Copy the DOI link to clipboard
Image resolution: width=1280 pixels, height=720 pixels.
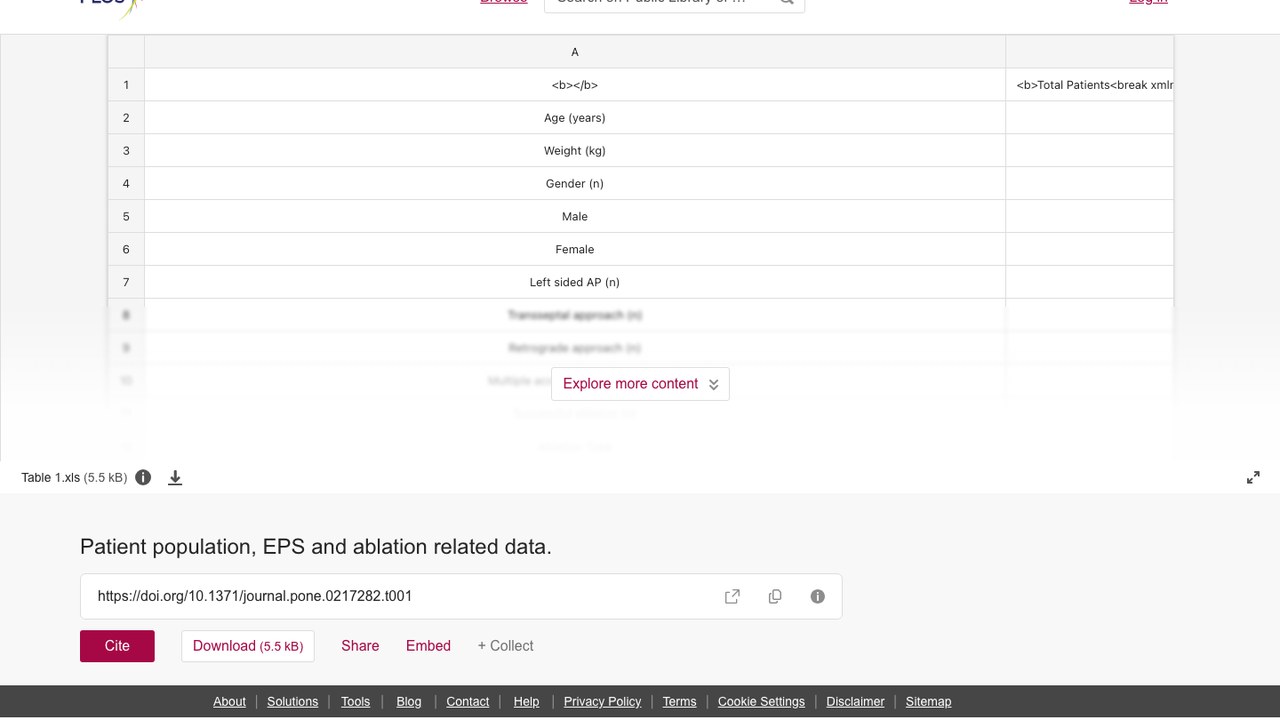coord(775,596)
